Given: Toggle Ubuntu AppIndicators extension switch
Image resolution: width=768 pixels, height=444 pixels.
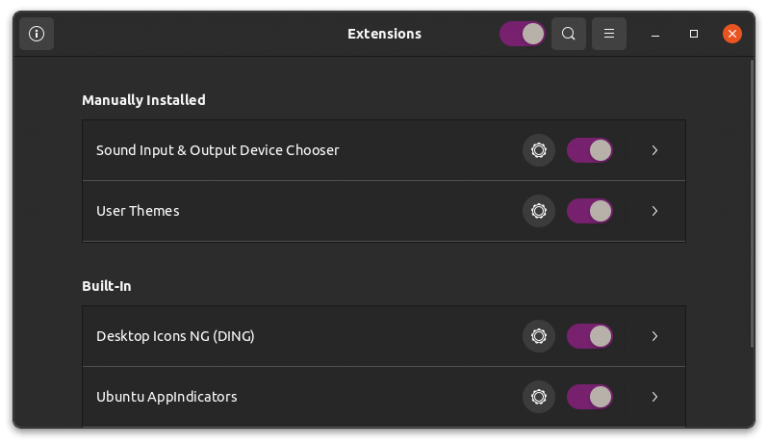Looking at the screenshot, I should click(589, 397).
